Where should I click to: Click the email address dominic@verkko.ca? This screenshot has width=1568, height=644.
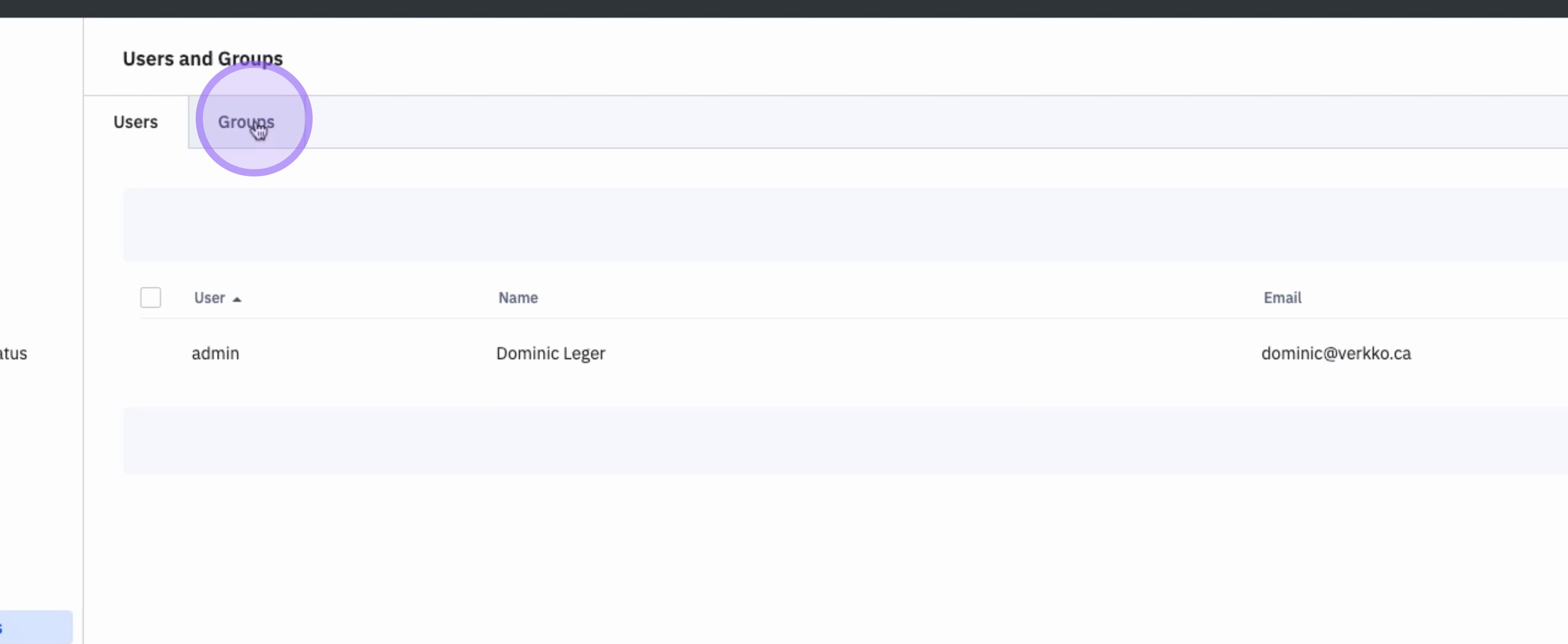pyautogui.click(x=1335, y=354)
